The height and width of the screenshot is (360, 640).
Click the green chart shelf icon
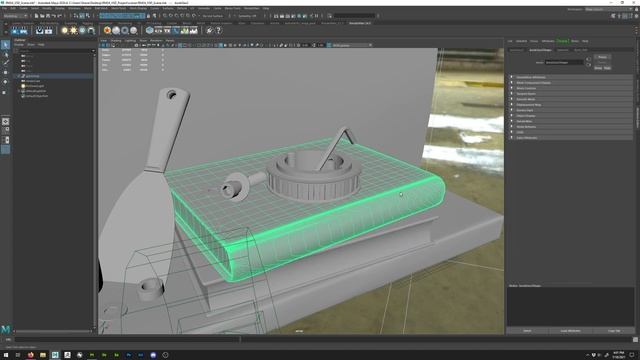[x=185, y=31]
